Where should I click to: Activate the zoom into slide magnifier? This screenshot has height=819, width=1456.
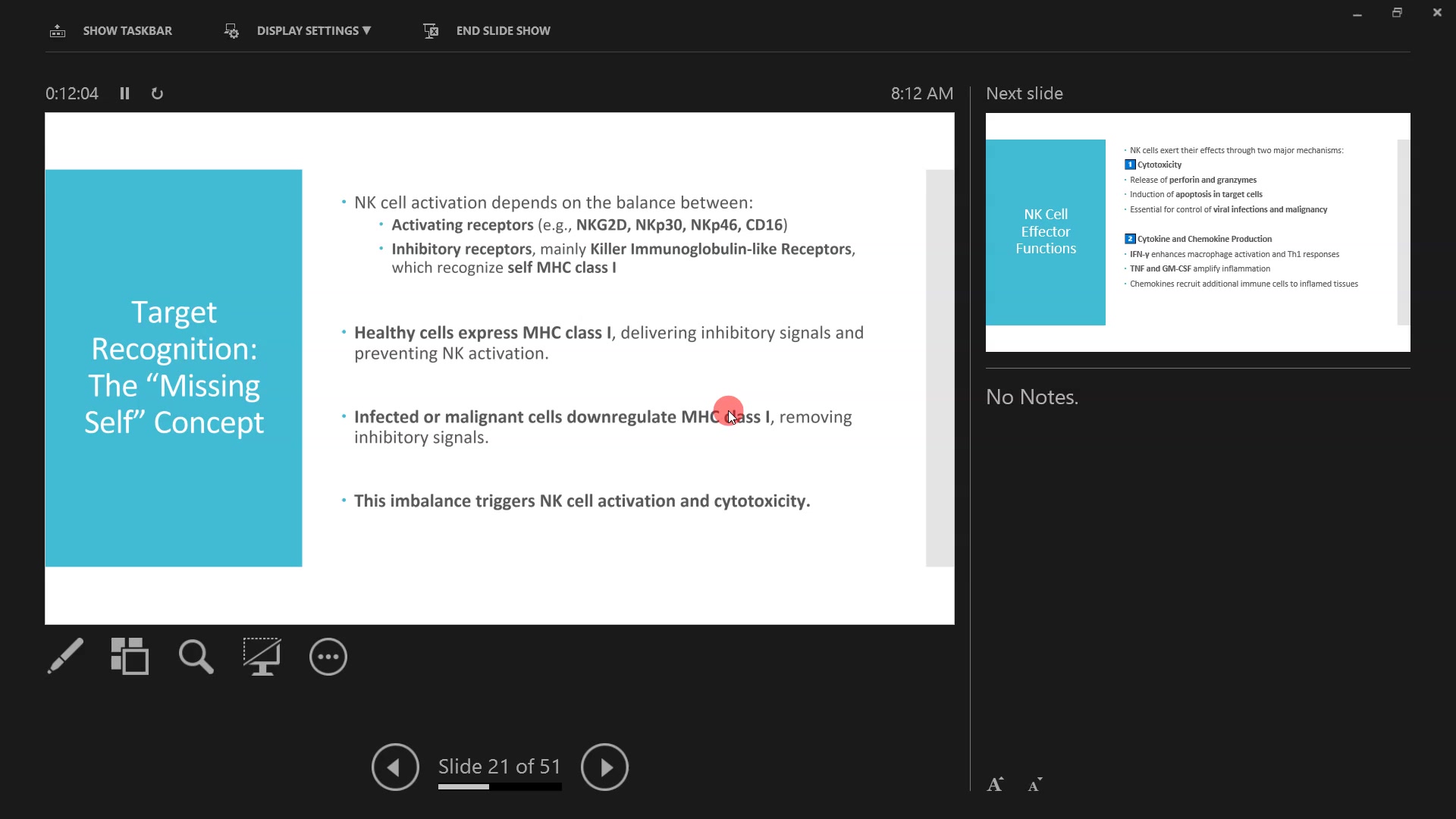(196, 657)
